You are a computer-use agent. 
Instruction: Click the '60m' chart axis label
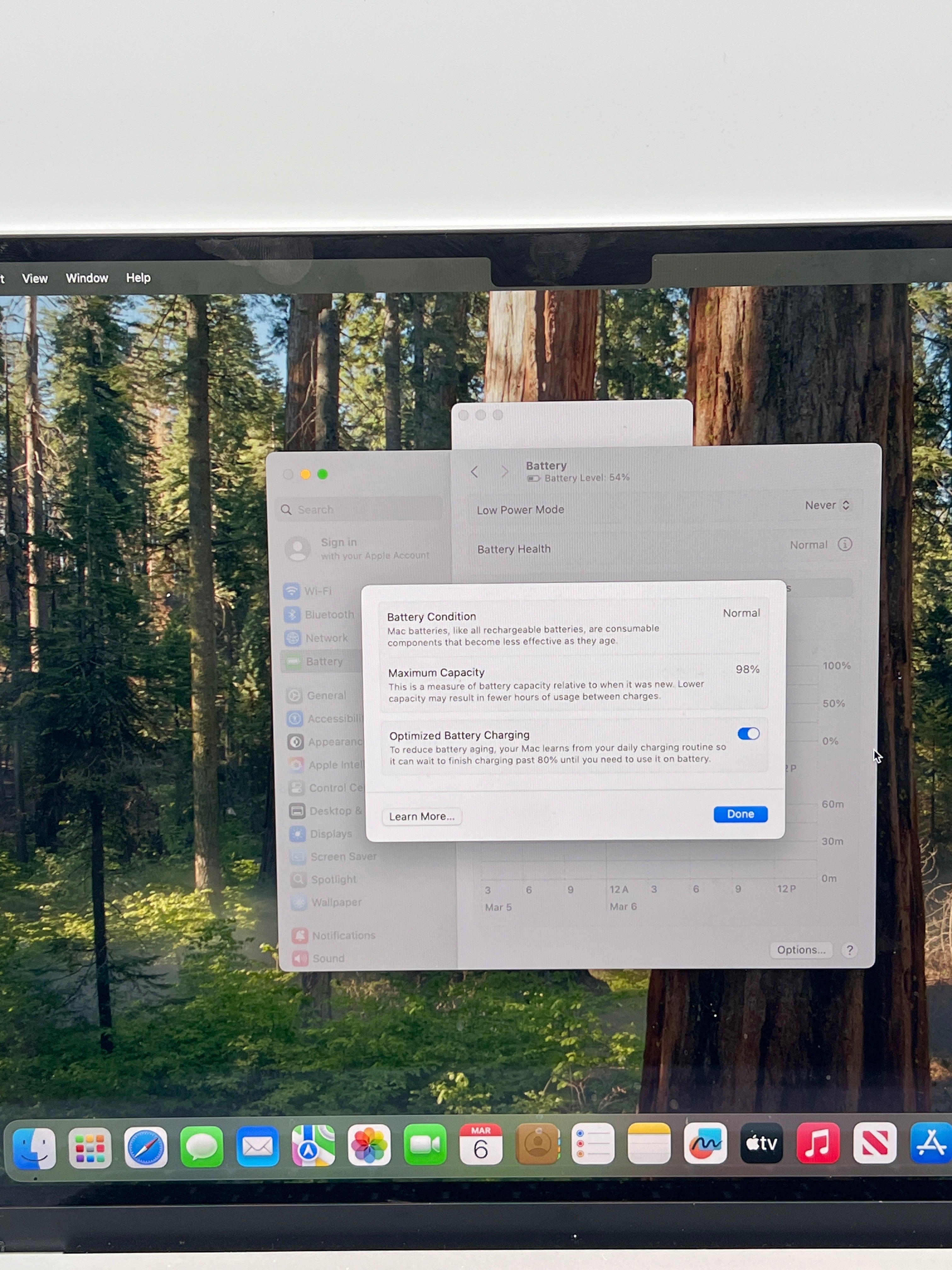[833, 804]
